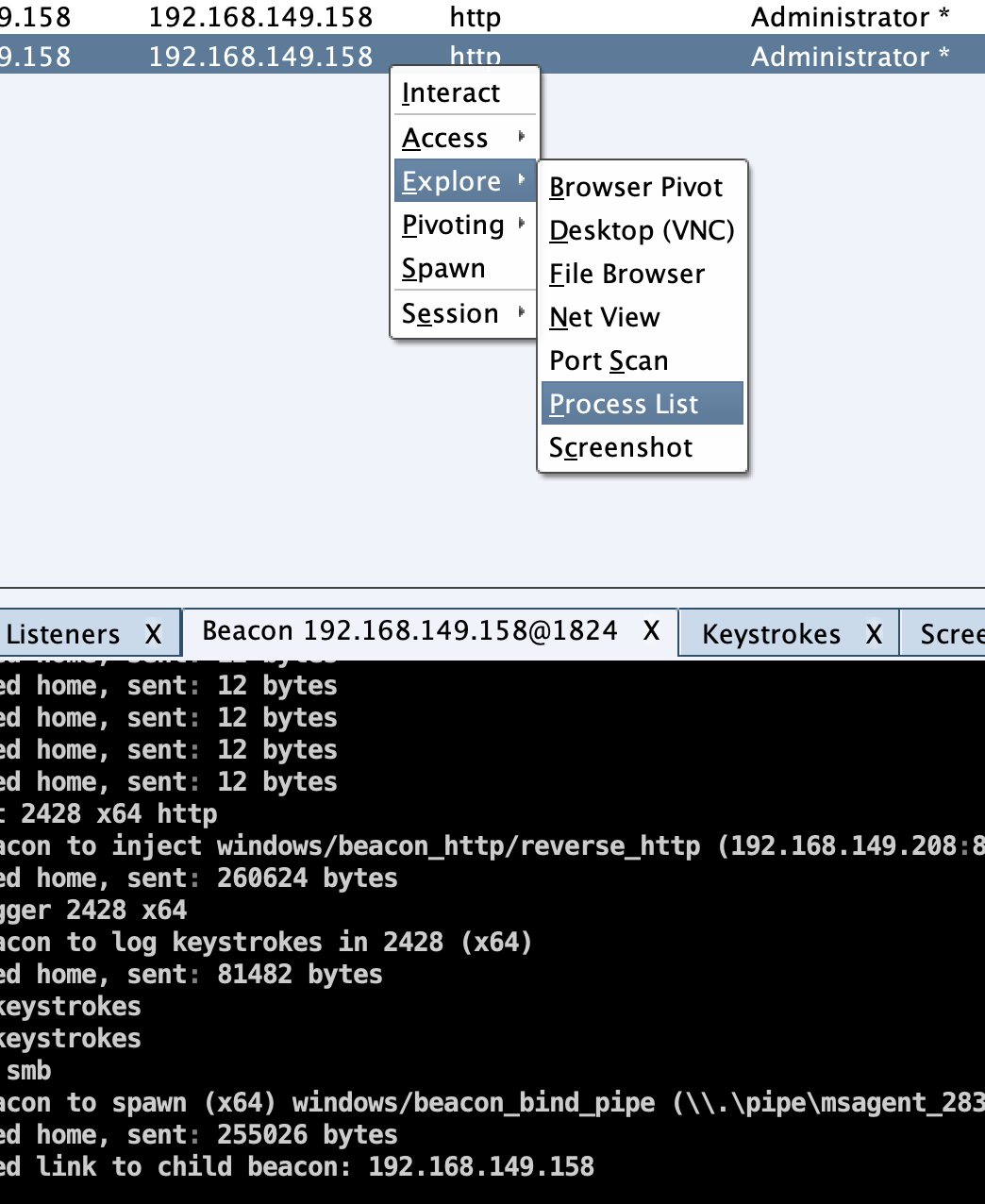This screenshot has height=1204, width=985.
Task: Click the '2428 x64 http' console line
Action: (109, 813)
